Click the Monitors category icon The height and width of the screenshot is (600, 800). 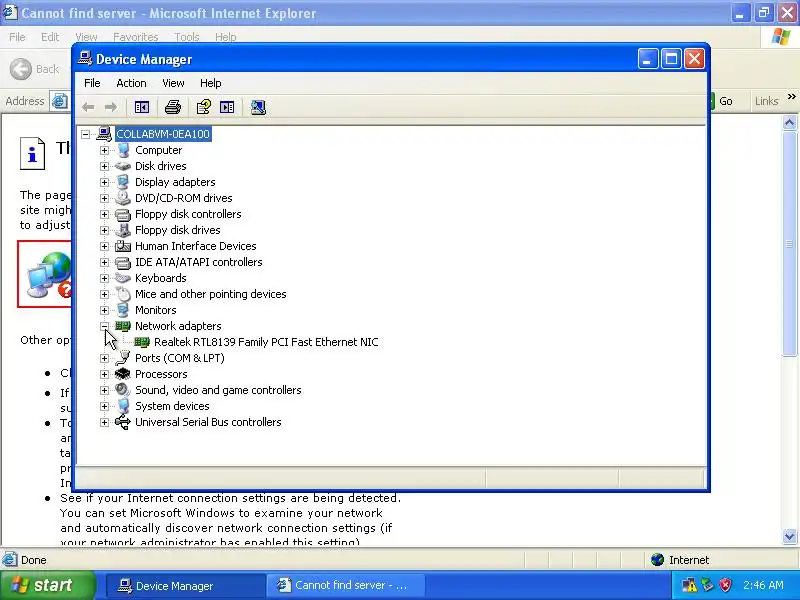click(x=123, y=310)
